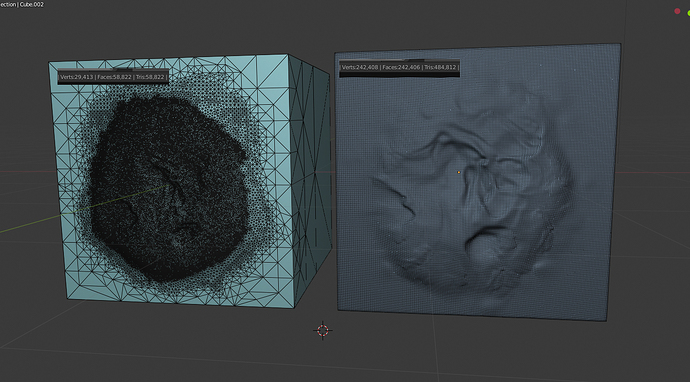
Task: Click the red X axis gizmo dot
Action: (x=677, y=11)
